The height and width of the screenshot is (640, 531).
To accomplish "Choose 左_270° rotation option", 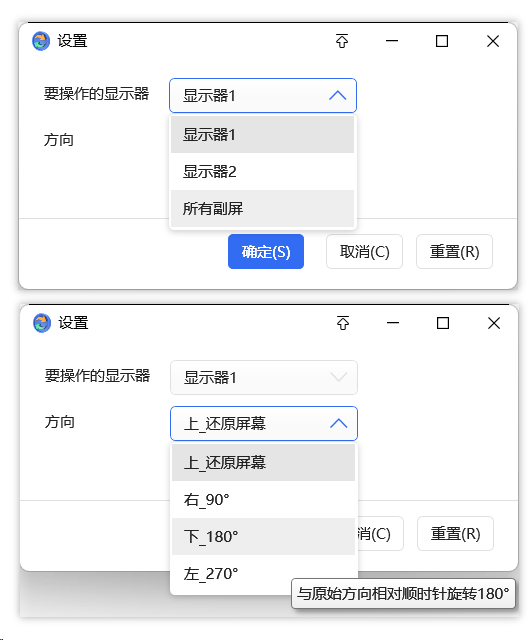I will click(263, 573).
